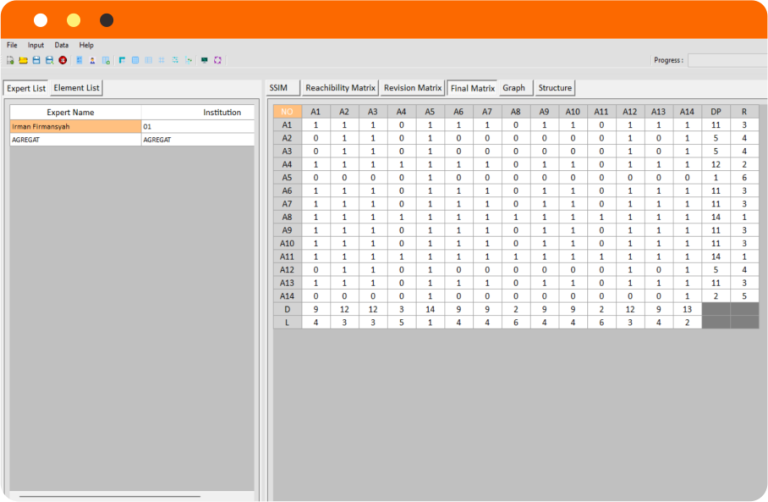This screenshot has width=768, height=502.
Task: Click the DP value 12 in row A4
Action: point(716,165)
